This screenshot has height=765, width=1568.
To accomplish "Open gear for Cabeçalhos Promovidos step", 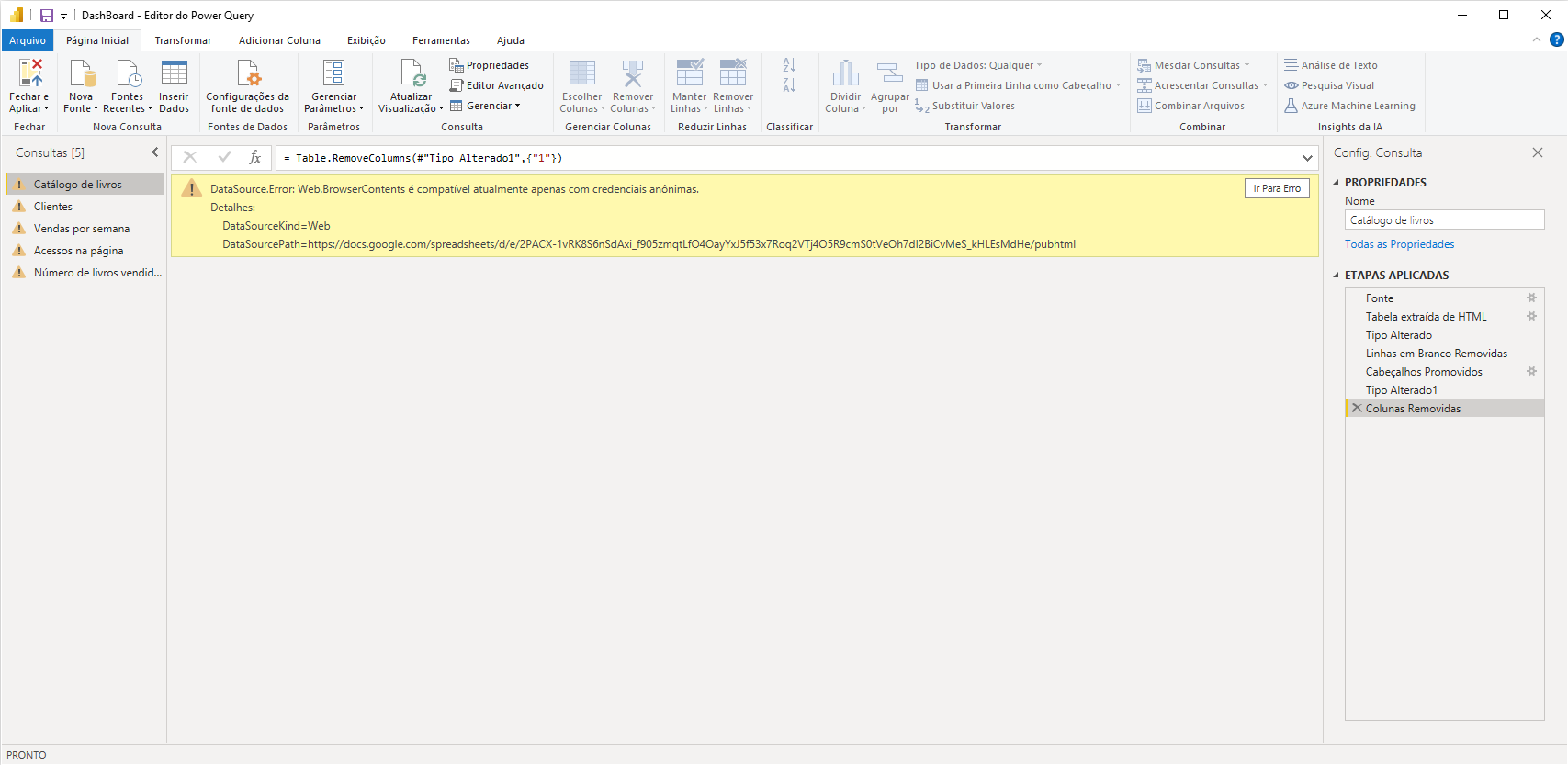I will coord(1531,371).
